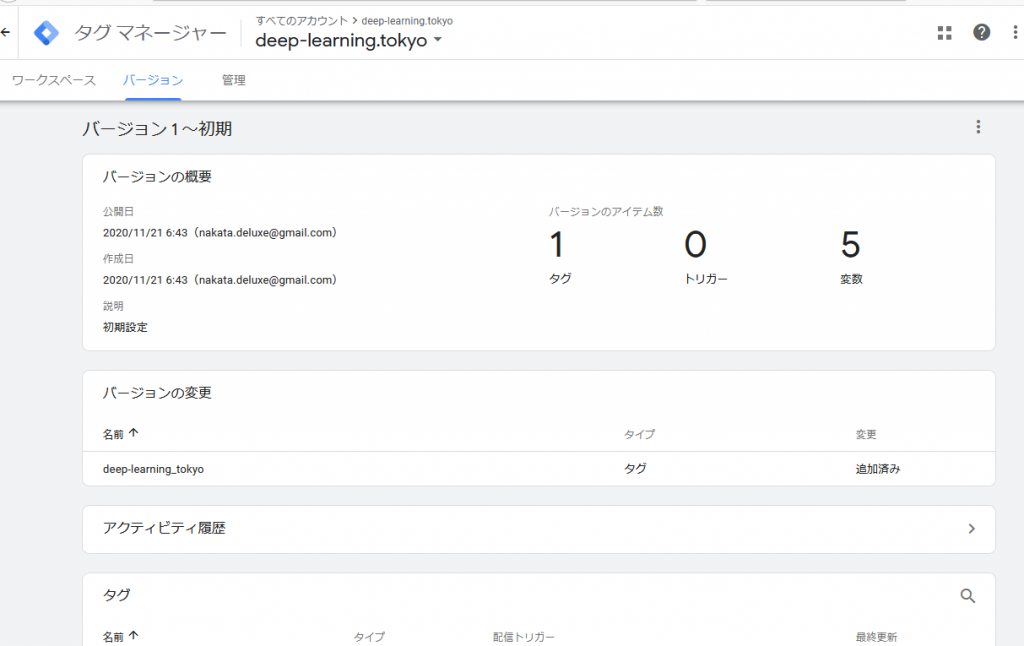Click the タグ マネージャー title

150,33
